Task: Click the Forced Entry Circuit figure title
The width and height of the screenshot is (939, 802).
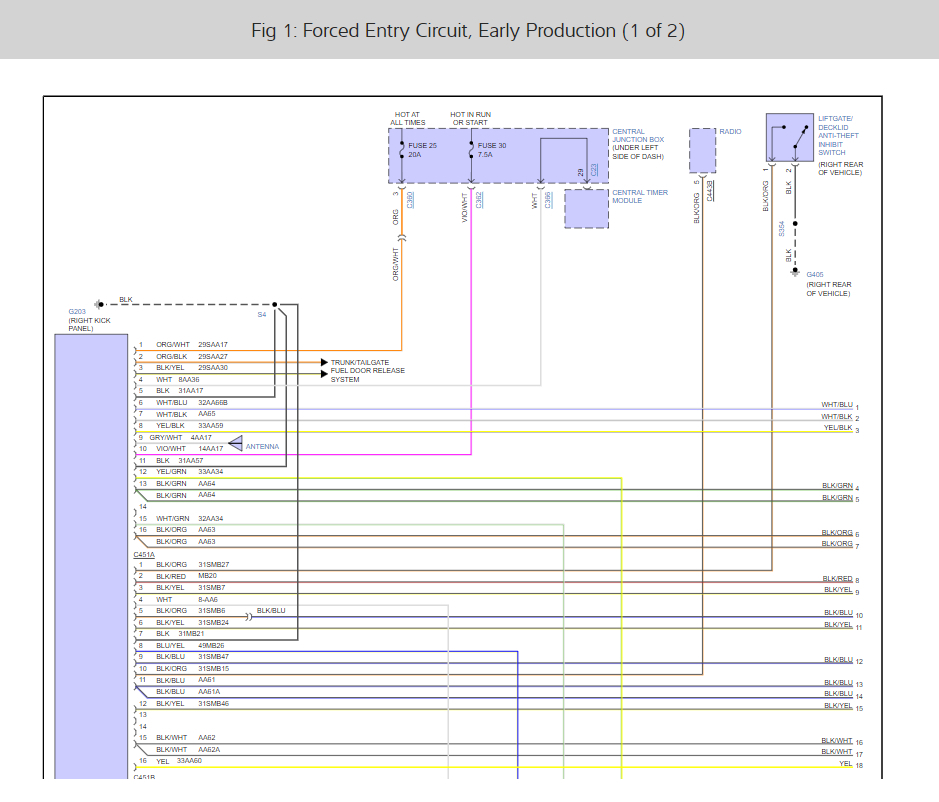Action: coord(468,30)
